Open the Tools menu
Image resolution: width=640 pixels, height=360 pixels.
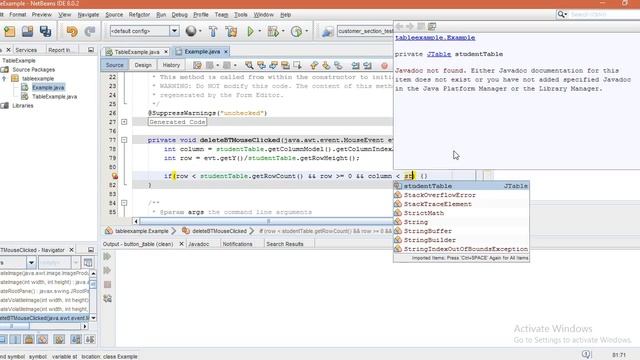240,15
